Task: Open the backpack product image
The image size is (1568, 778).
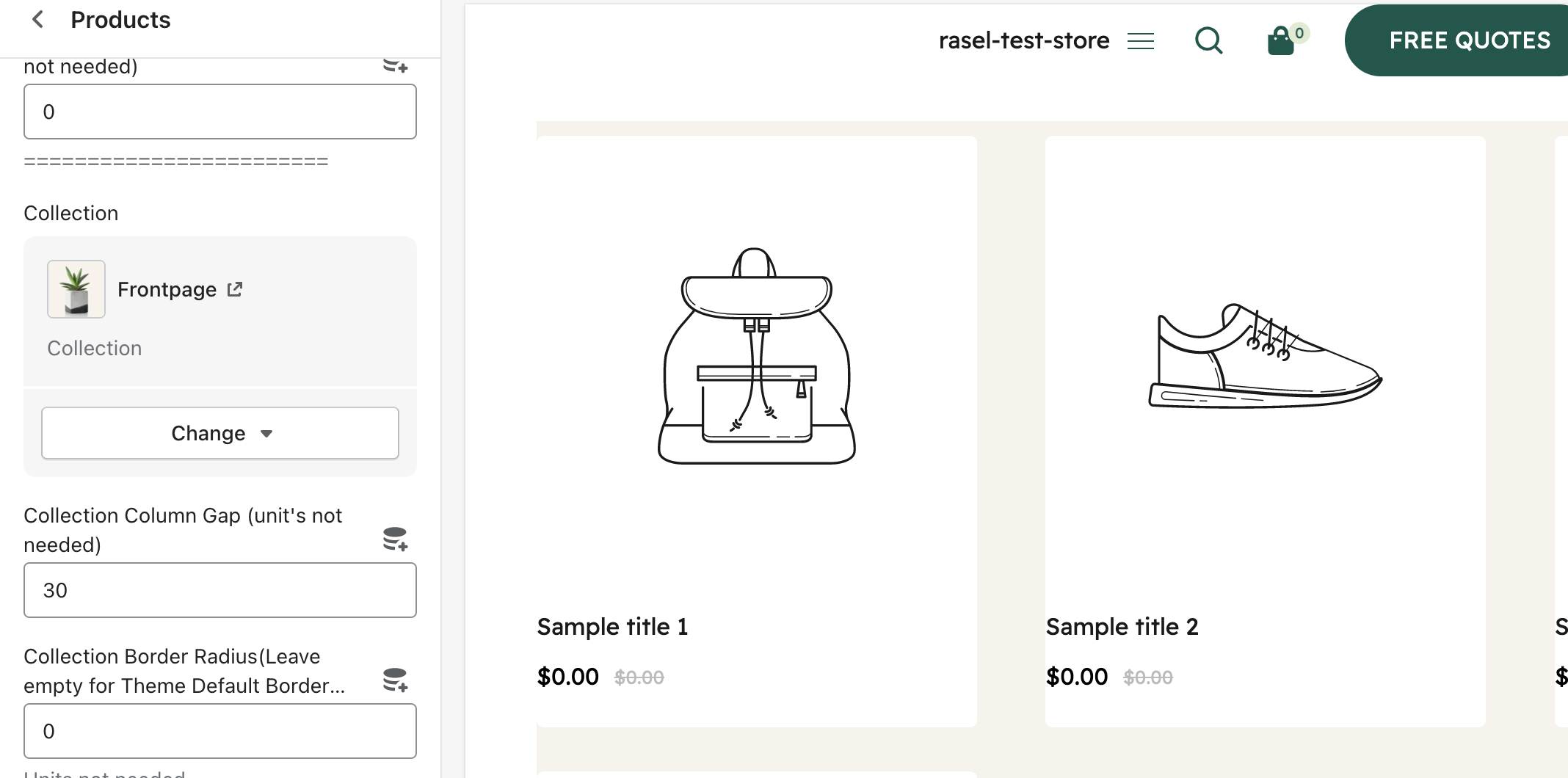Action: pos(756,356)
